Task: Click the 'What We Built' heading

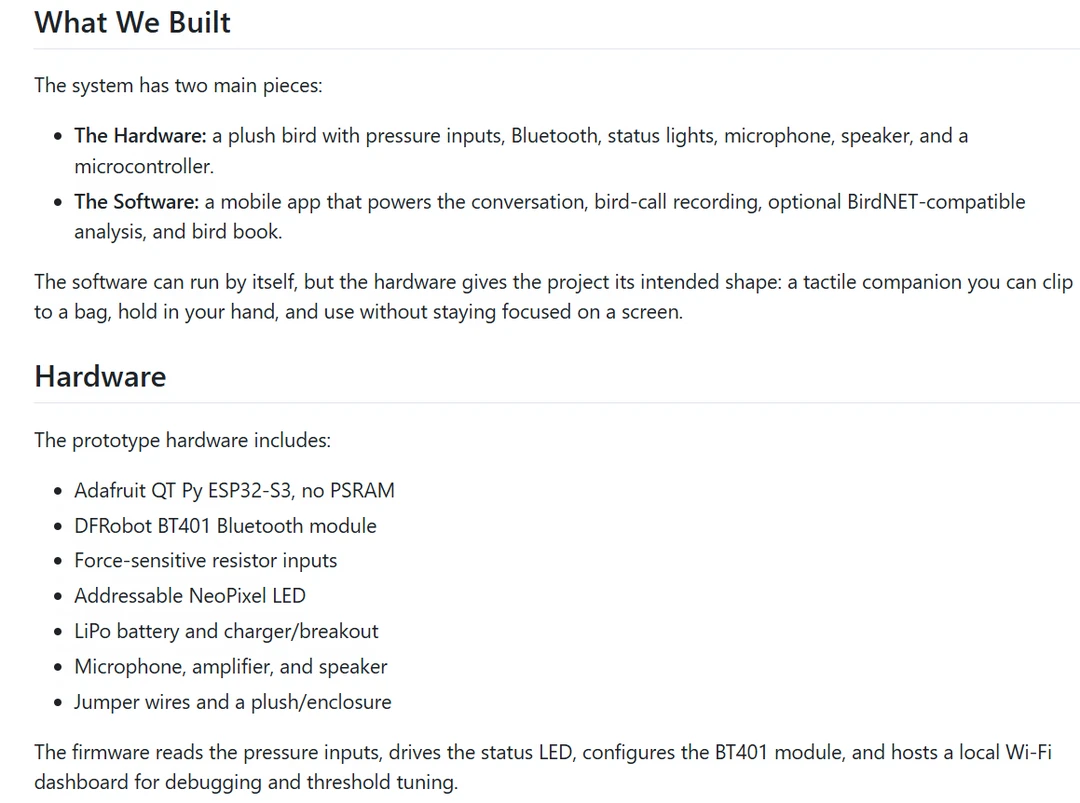Action: [132, 23]
